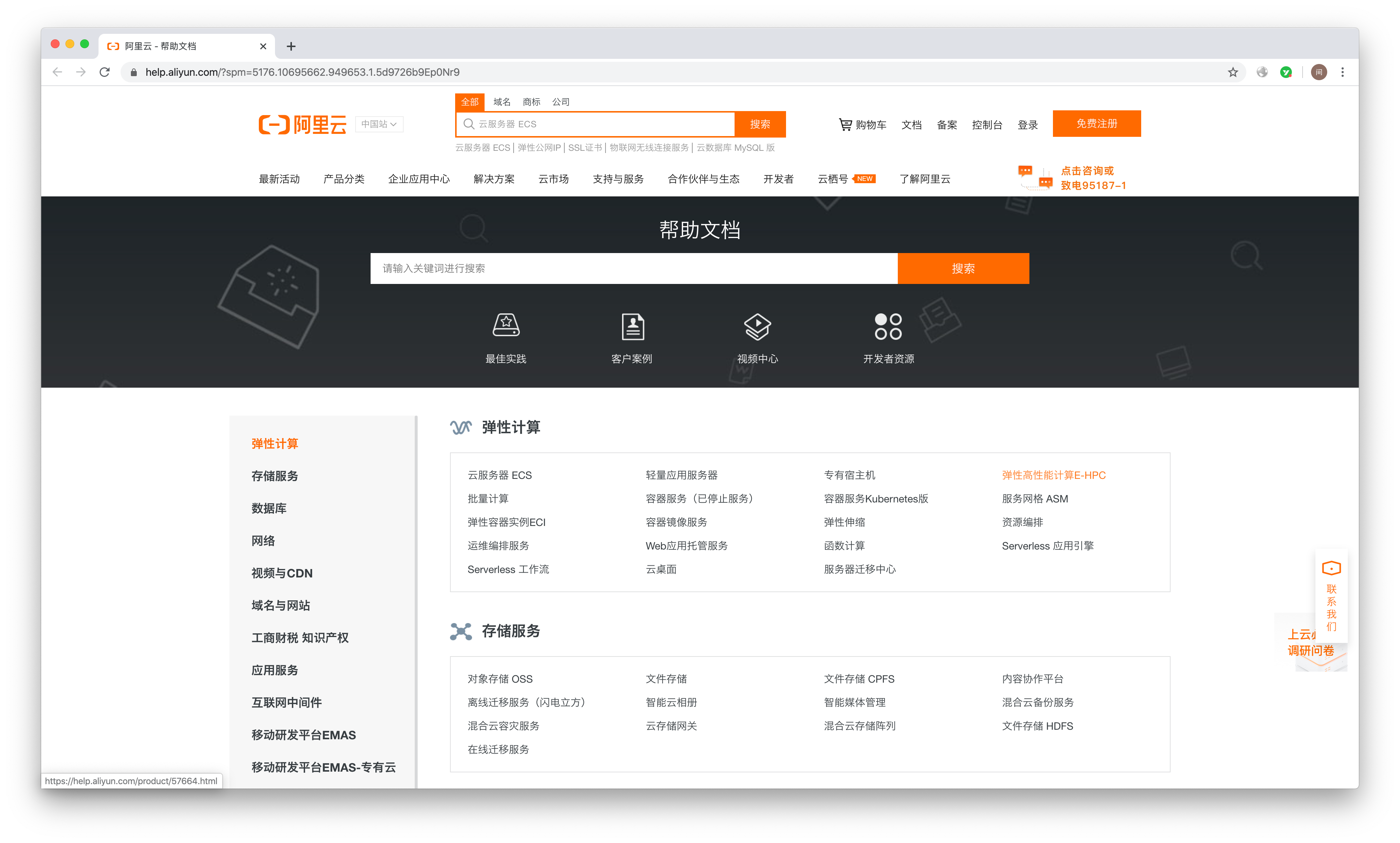Open the 合作伙伴与生态 menu
1400x843 pixels.
tap(703, 179)
